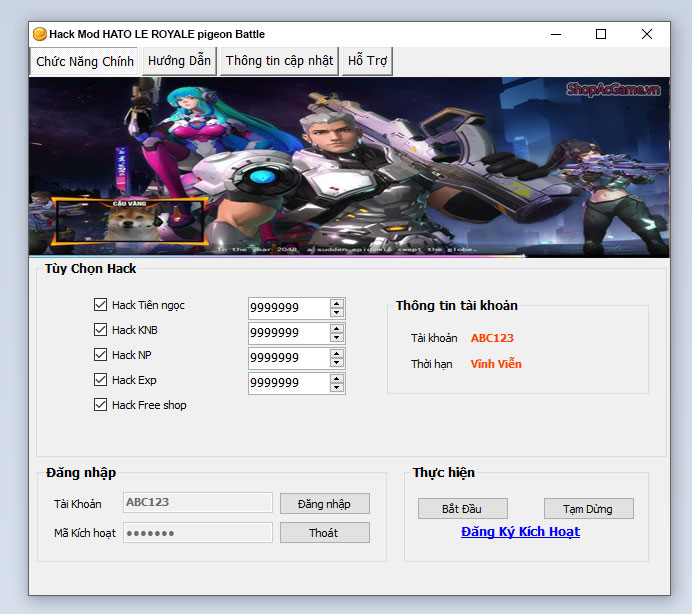Open the Chức Năng Chính tab
Viewport: 693px width, 616px height.
tap(85, 61)
